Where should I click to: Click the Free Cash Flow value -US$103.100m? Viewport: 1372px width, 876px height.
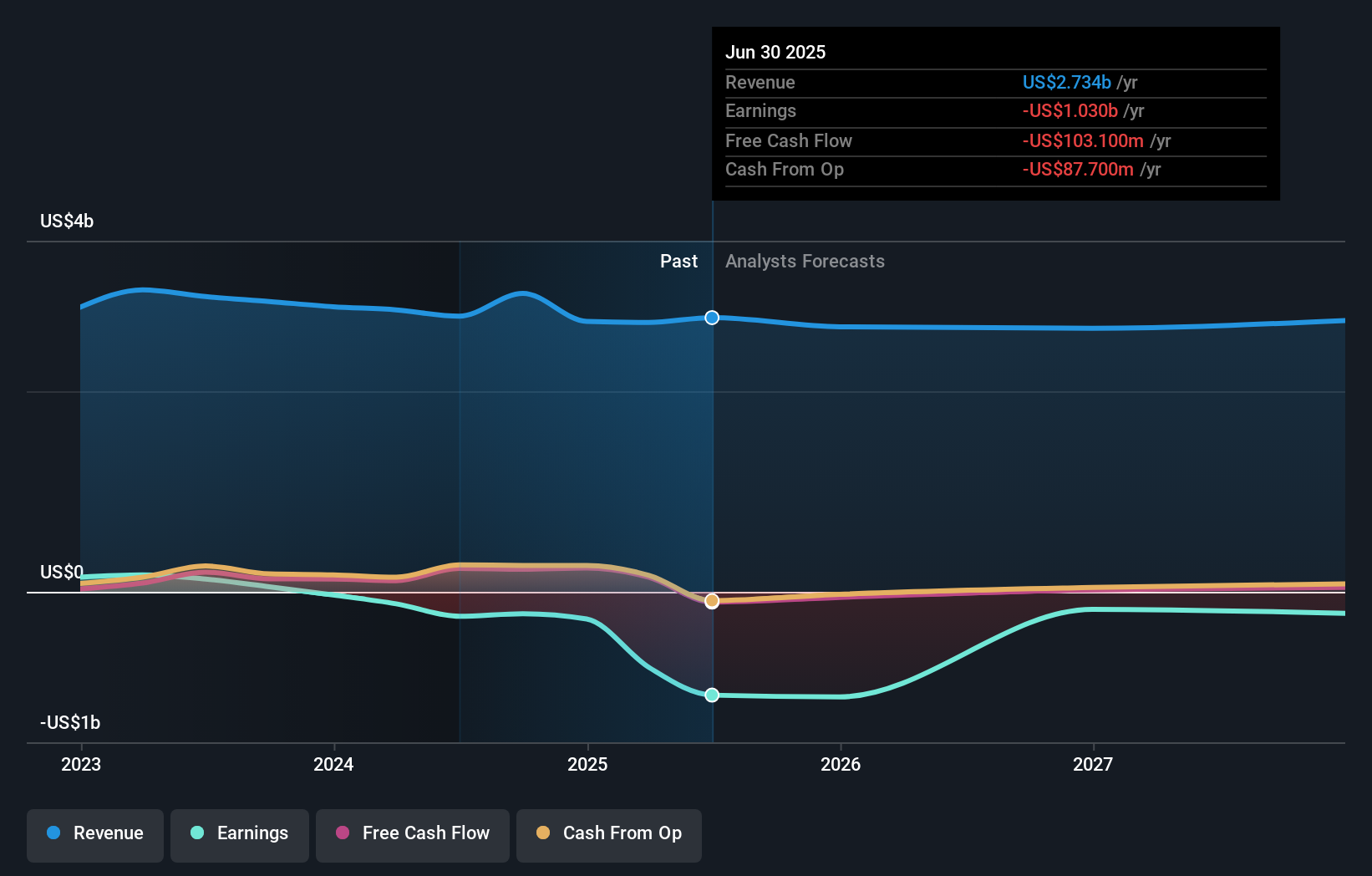pyautogui.click(x=1081, y=140)
